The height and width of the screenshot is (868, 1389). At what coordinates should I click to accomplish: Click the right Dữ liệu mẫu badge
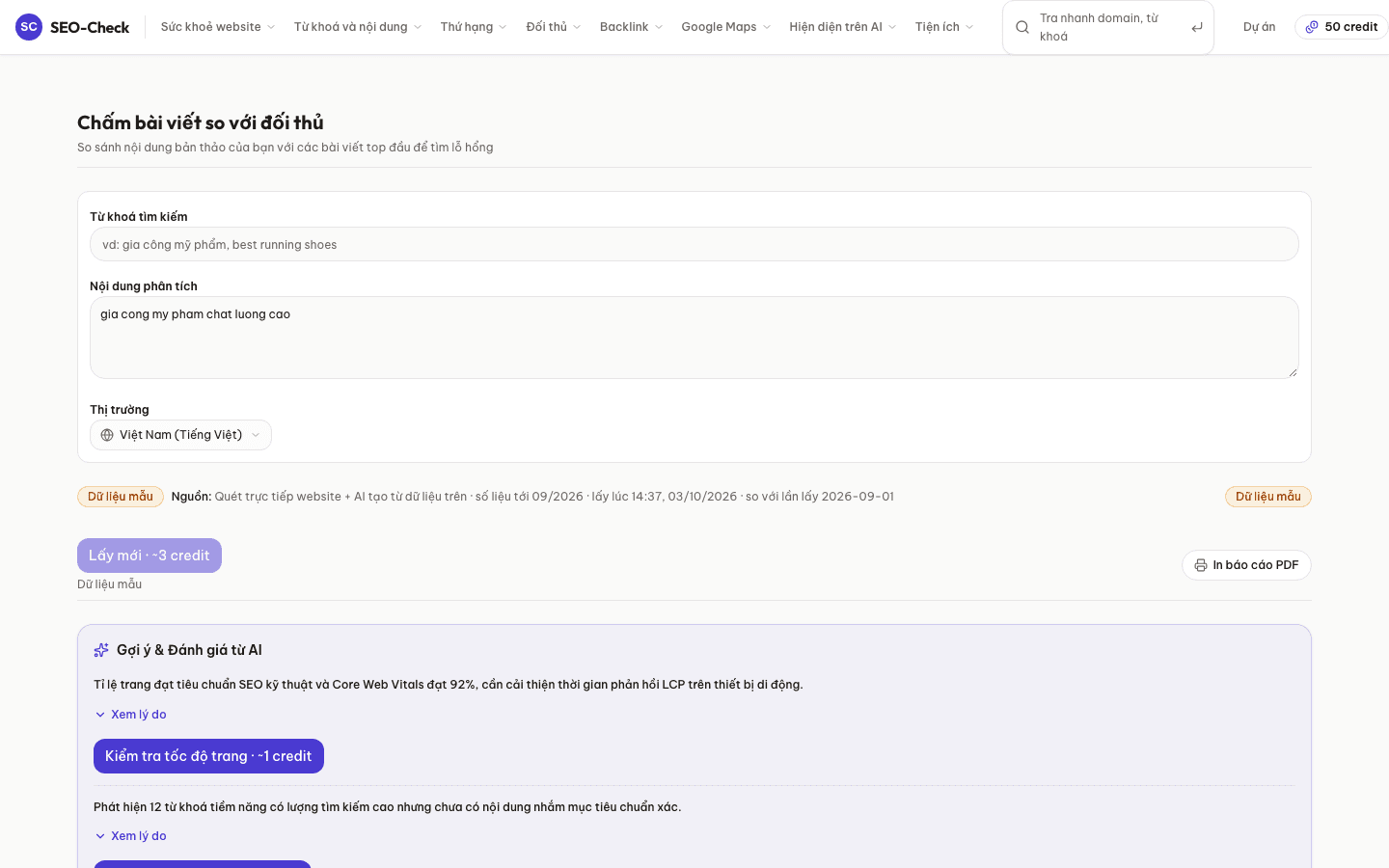pos(1268,497)
